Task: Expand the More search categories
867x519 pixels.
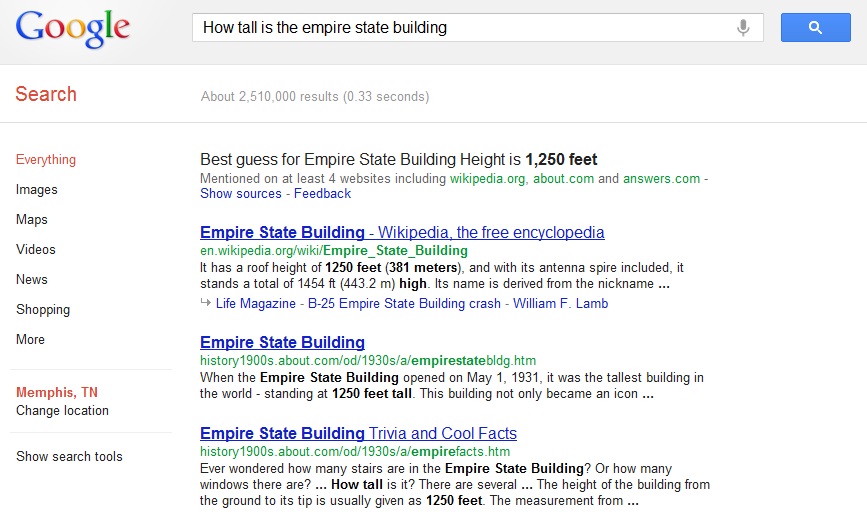Action: pos(30,340)
